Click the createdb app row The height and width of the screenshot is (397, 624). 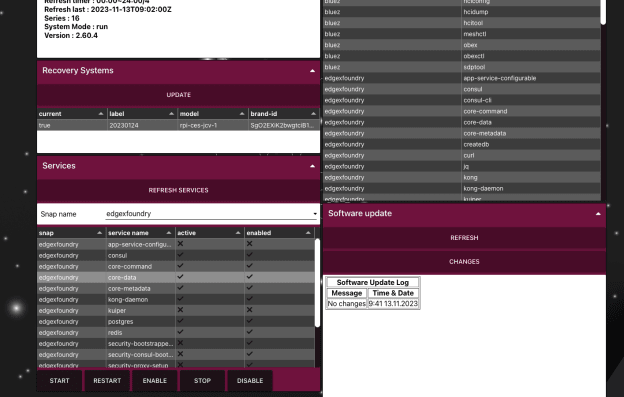[x=462, y=144]
